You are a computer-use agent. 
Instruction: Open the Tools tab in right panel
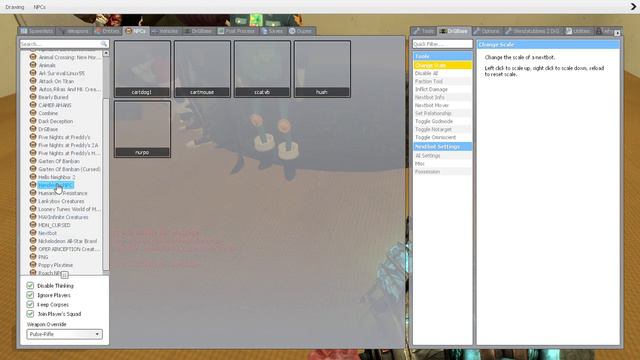[424, 31]
